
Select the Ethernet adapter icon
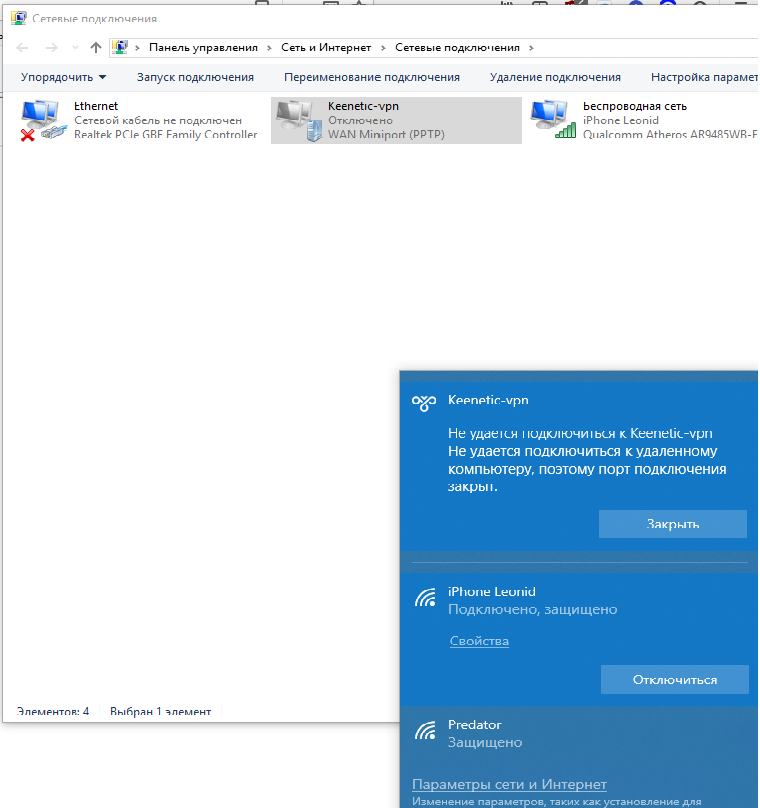(44, 120)
